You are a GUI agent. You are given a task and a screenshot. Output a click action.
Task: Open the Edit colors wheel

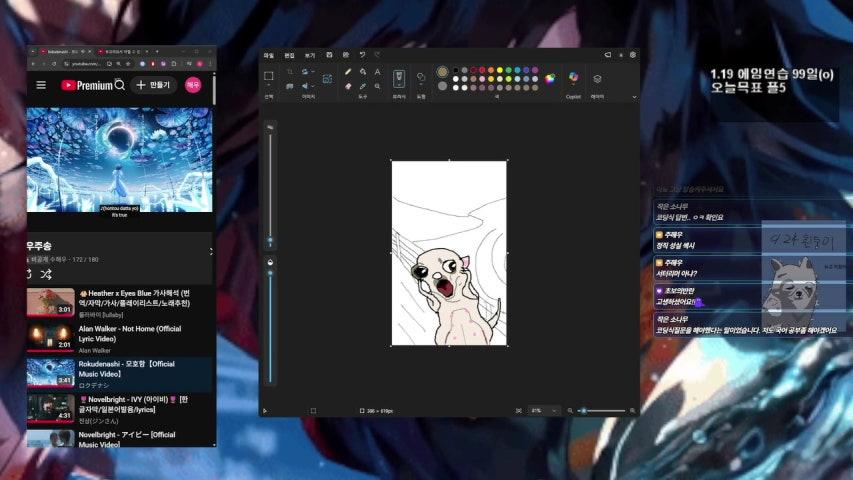coord(550,79)
